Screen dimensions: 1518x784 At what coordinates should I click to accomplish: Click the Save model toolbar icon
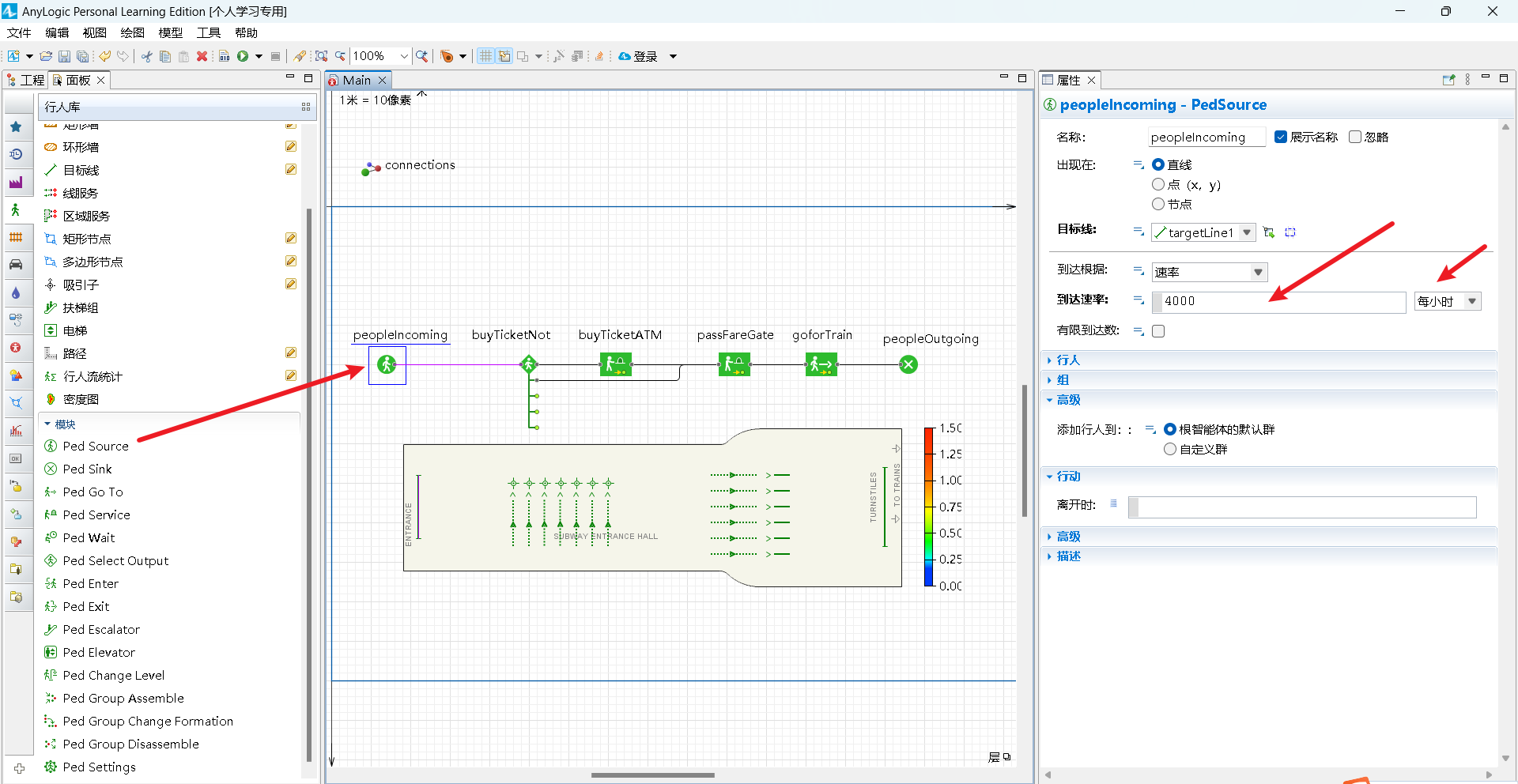click(64, 56)
